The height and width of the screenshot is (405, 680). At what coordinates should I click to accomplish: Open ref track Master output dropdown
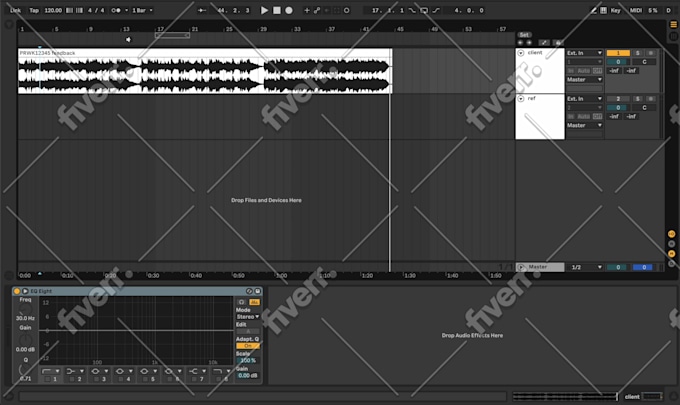pos(585,125)
